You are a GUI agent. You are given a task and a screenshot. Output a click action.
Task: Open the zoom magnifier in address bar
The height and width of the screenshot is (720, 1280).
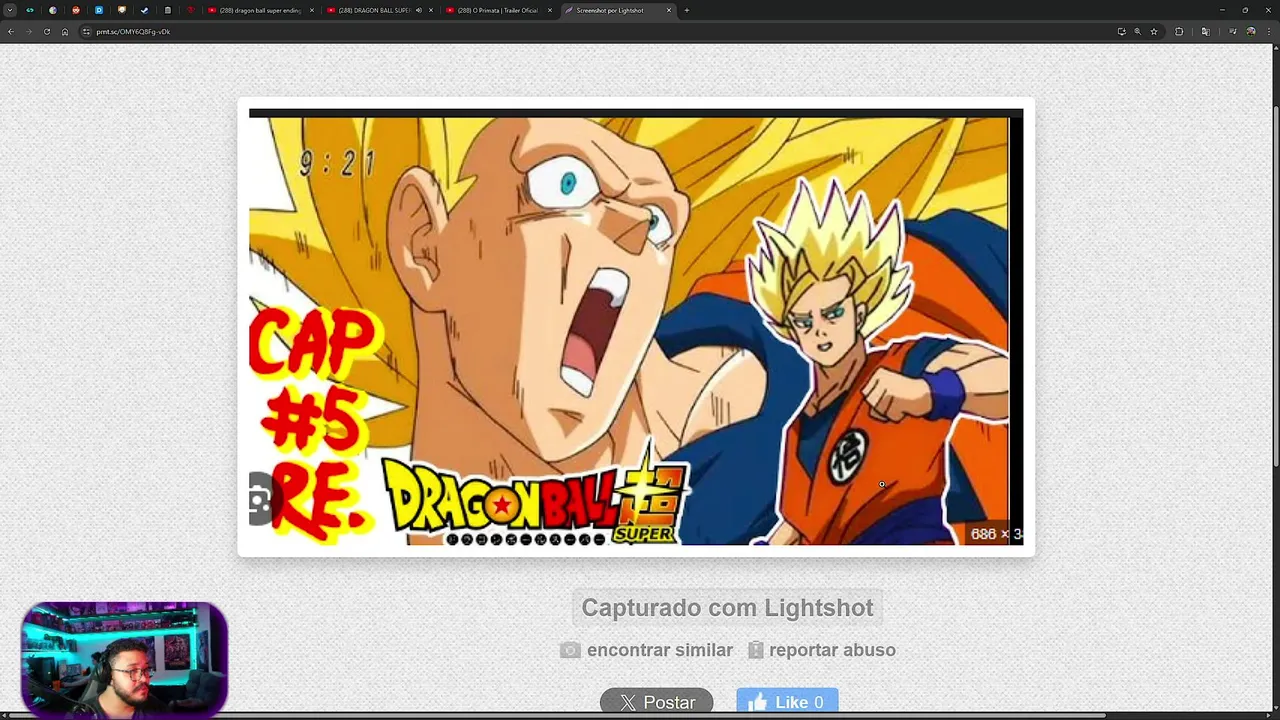(x=1137, y=31)
